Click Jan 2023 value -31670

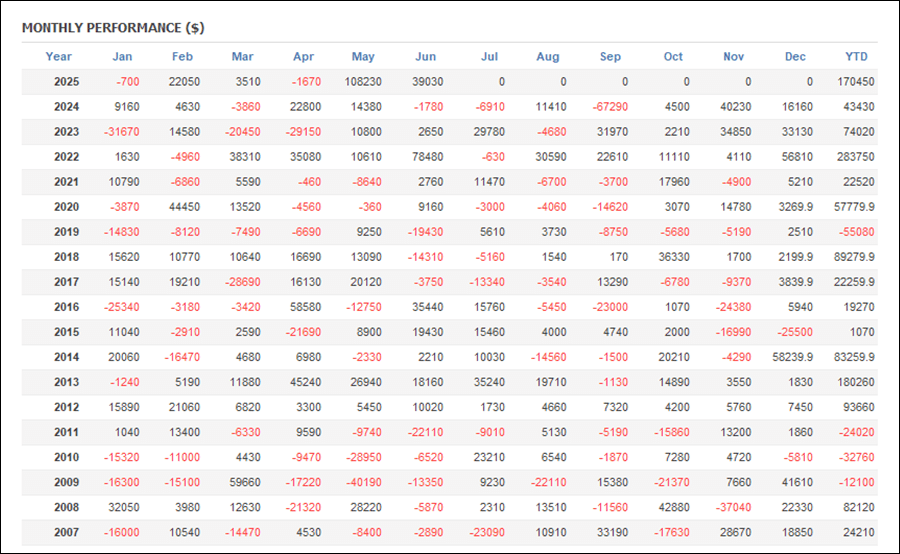point(122,131)
